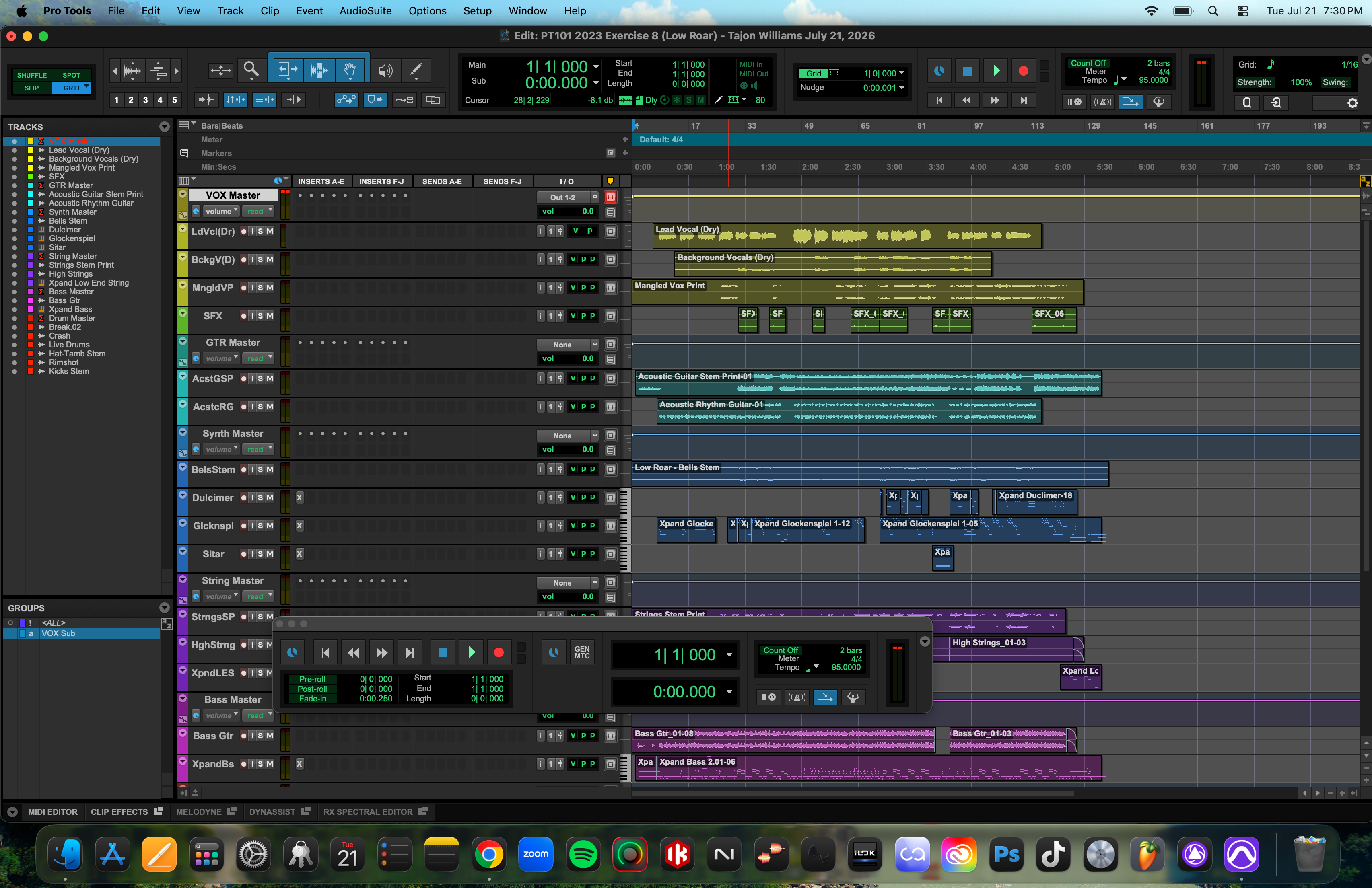
Task: Click the horizontal scrollbar below the tracks
Action: pyautogui.click(x=853, y=793)
